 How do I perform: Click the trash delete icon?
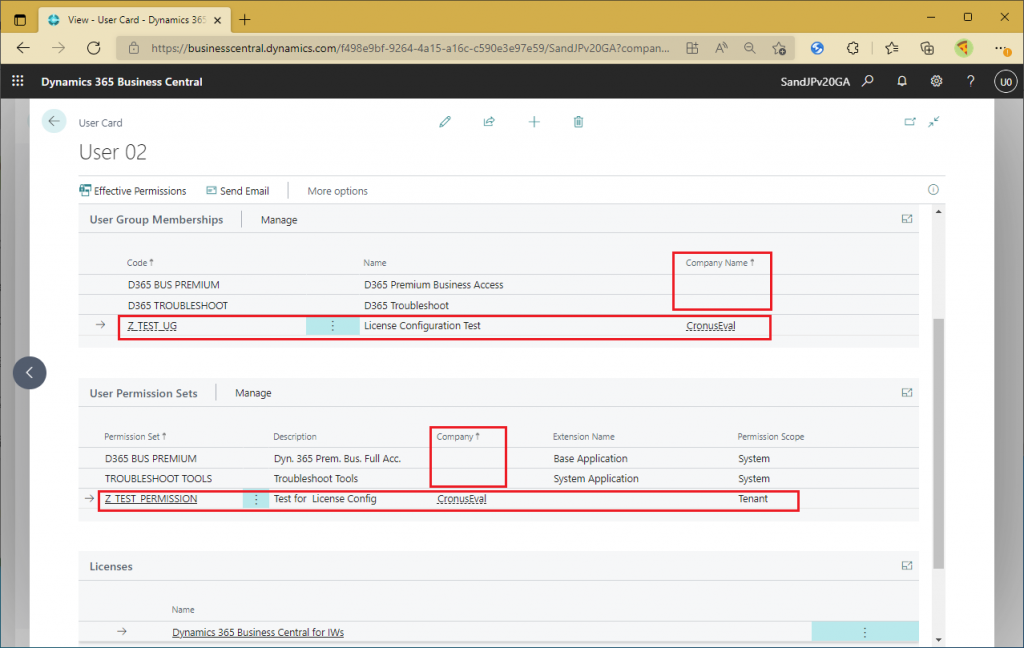578,122
